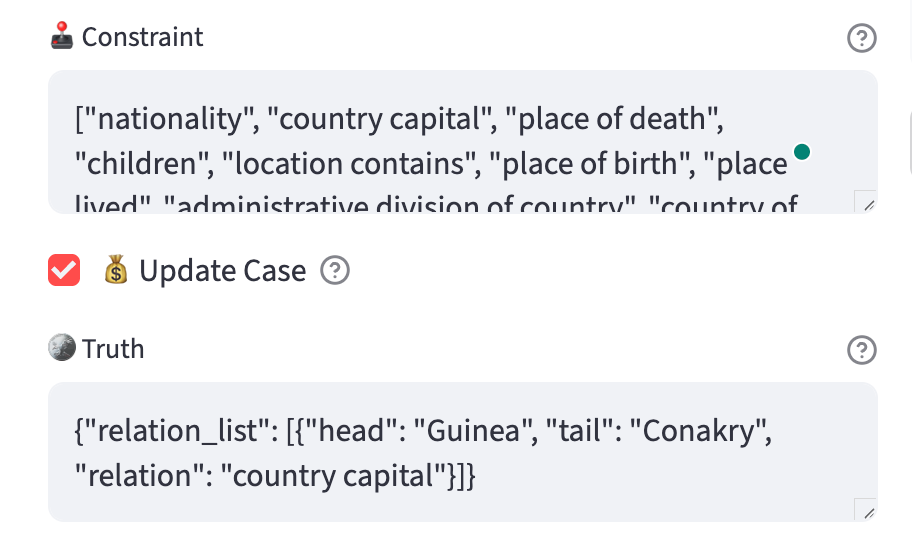Place cursor on "nationality" in Constraint field
912x546 pixels.
[169, 120]
